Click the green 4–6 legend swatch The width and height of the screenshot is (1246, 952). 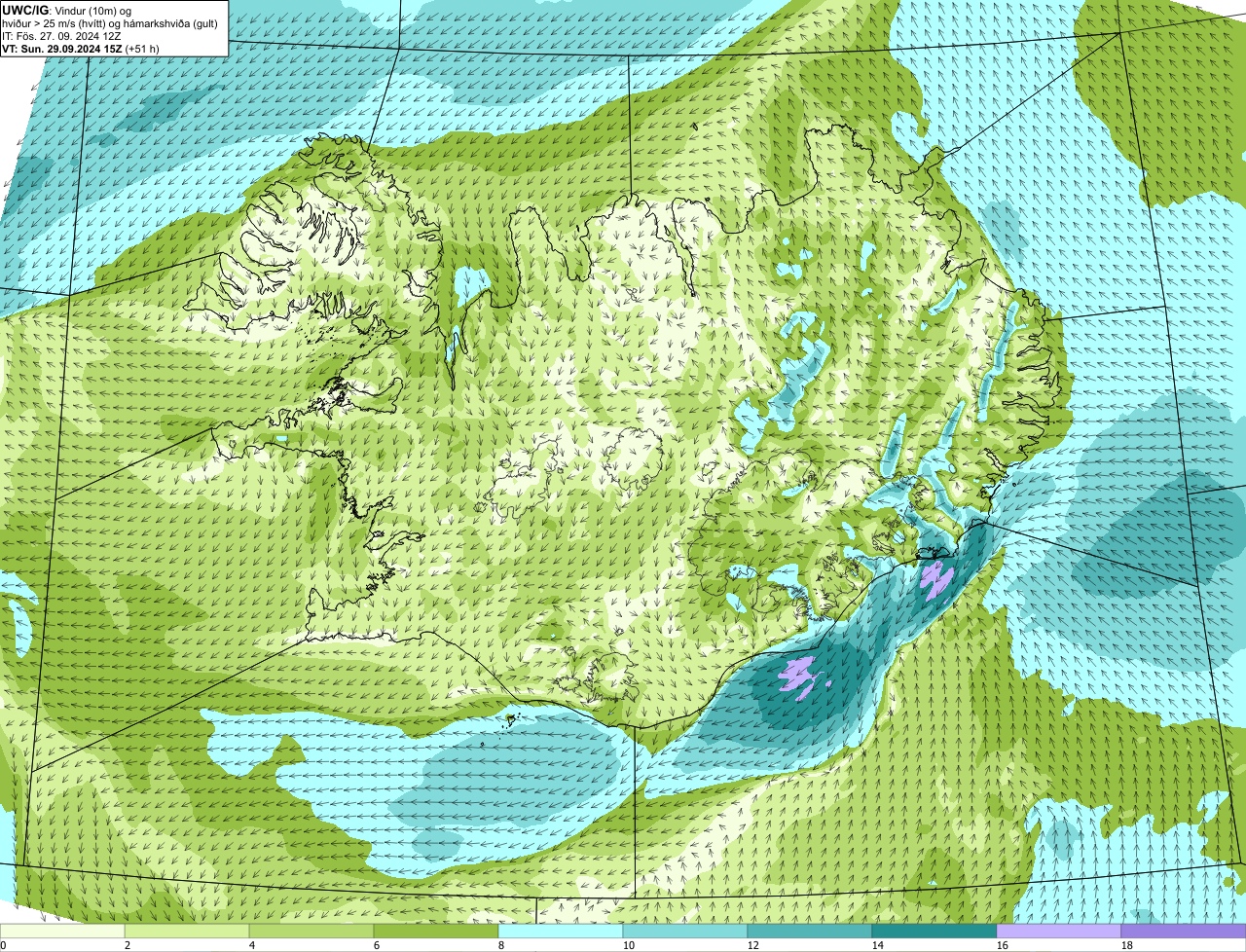pos(311,931)
